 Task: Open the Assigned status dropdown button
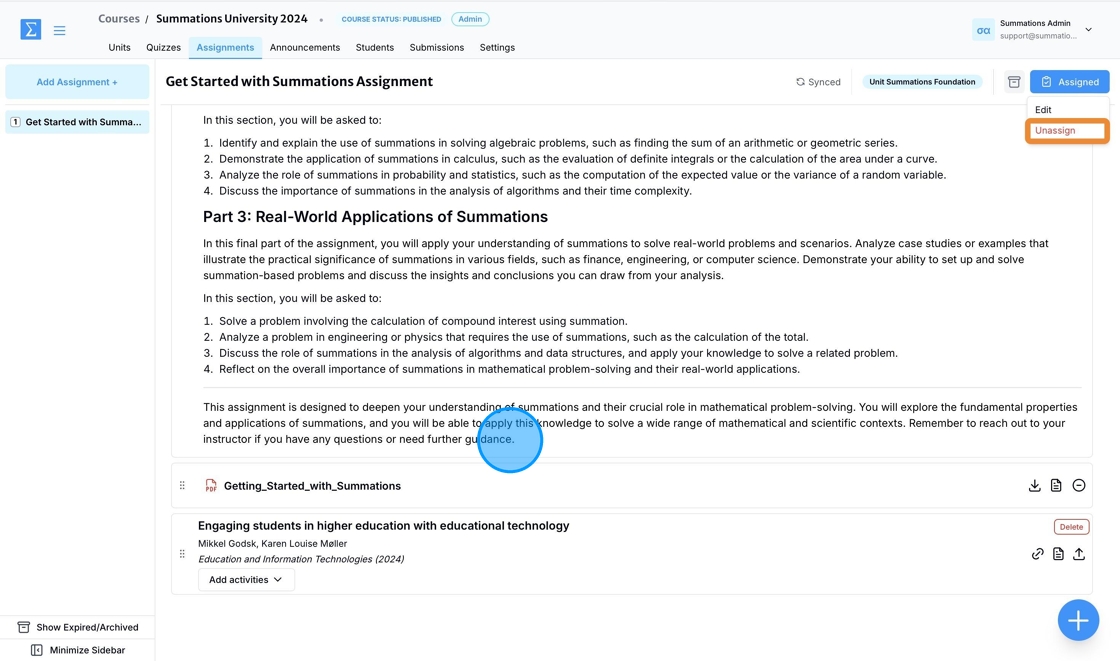tap(1069, 82)
